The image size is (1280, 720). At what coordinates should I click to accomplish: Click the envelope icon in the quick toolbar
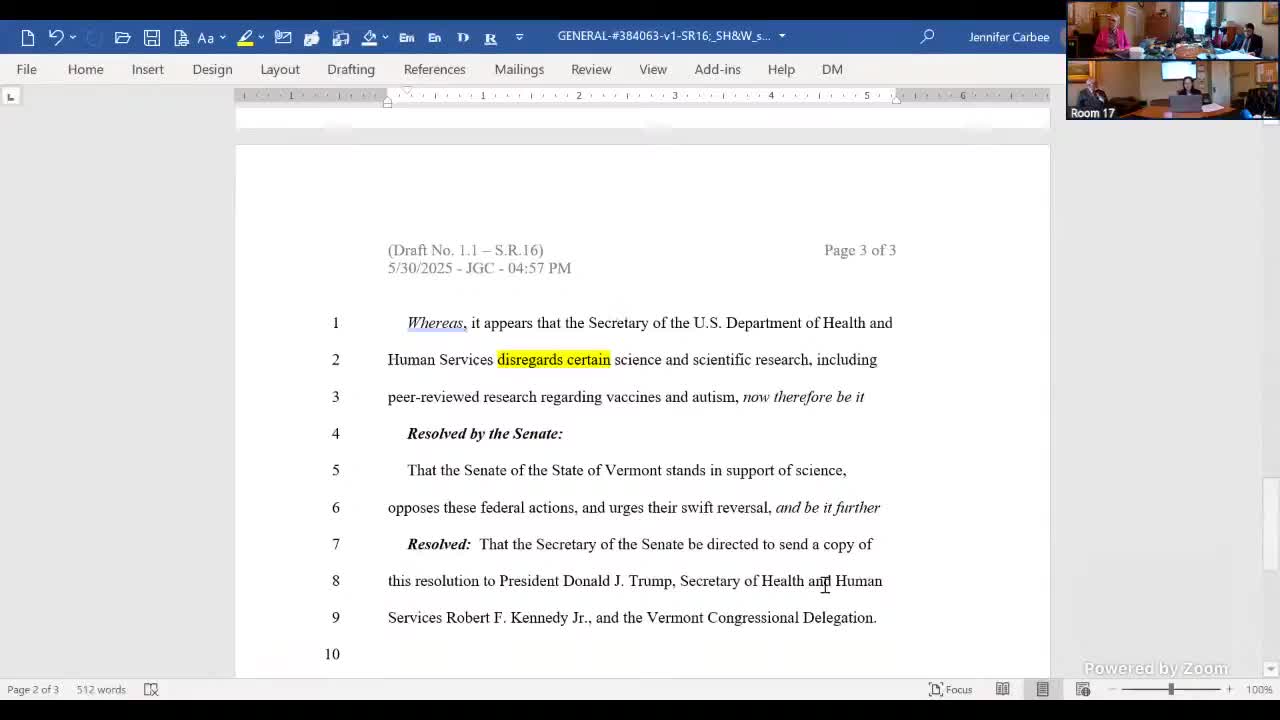pyautogui.click(x=283, y=37)
